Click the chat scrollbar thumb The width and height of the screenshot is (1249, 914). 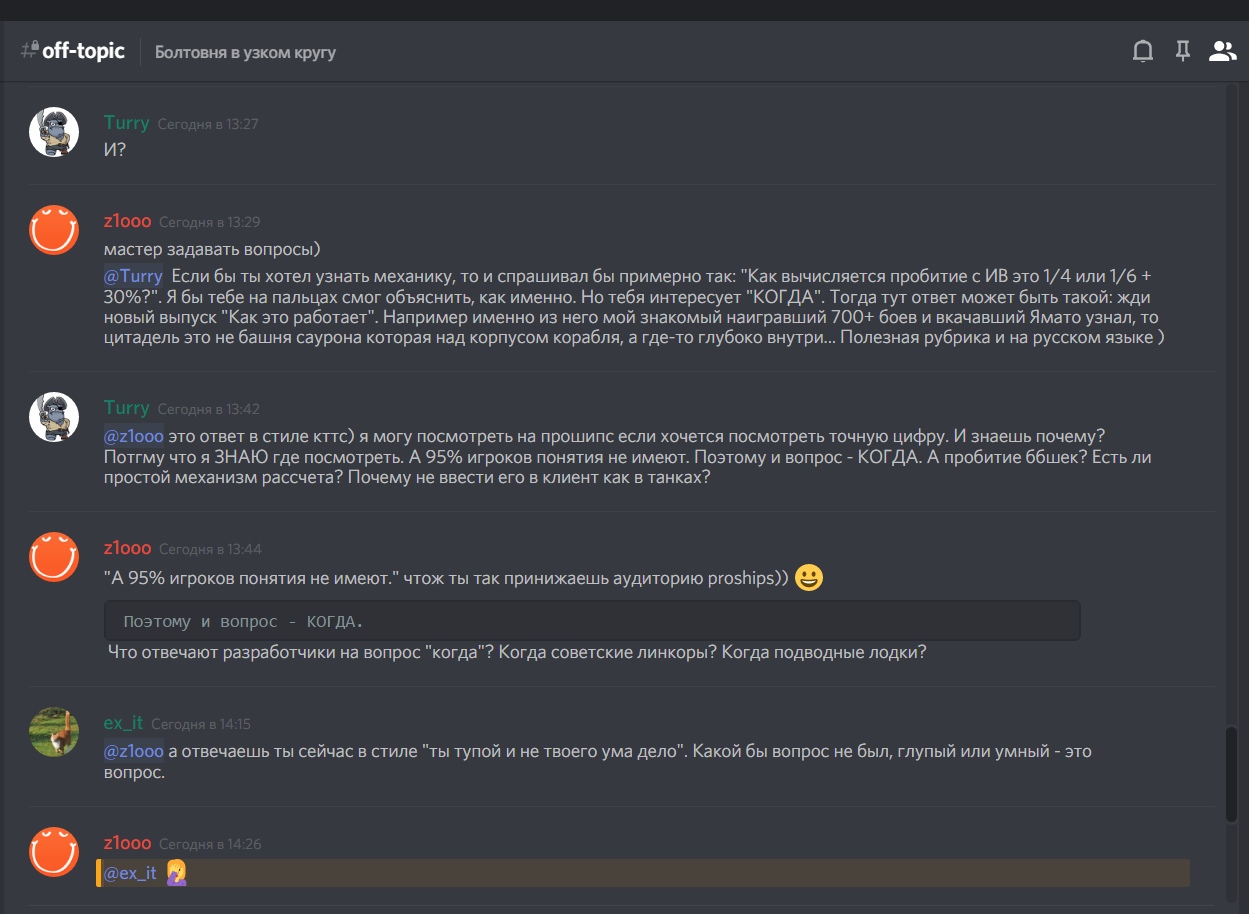coord(1232,775)
